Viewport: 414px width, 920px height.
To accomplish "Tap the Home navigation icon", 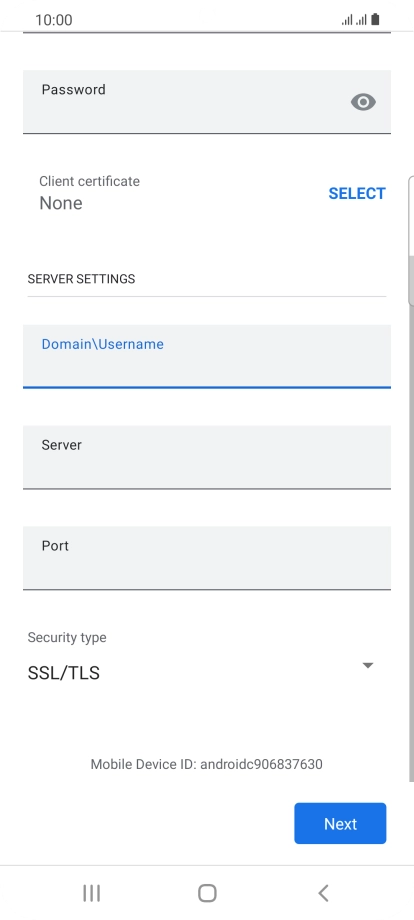I will 207,893.
